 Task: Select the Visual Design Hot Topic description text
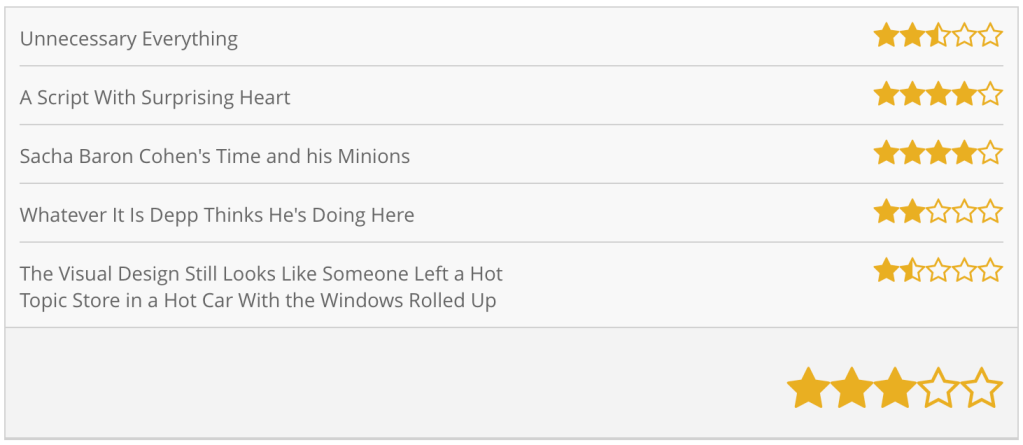click(261, 287)
